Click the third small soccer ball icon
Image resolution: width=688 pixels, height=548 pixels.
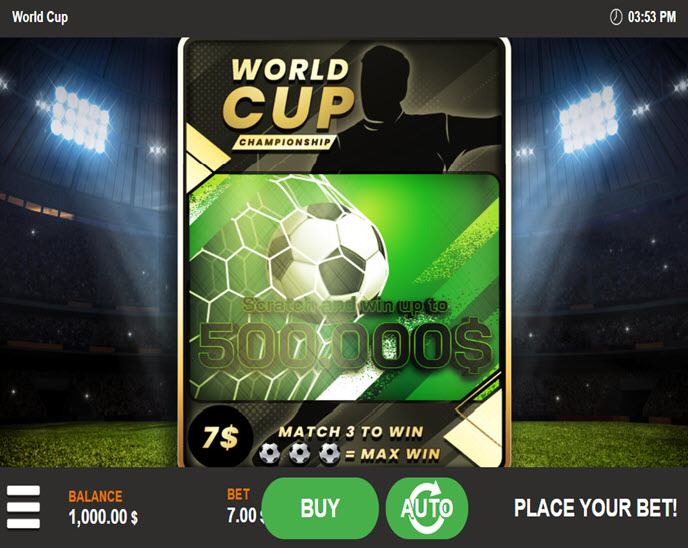tap(330, 453)
